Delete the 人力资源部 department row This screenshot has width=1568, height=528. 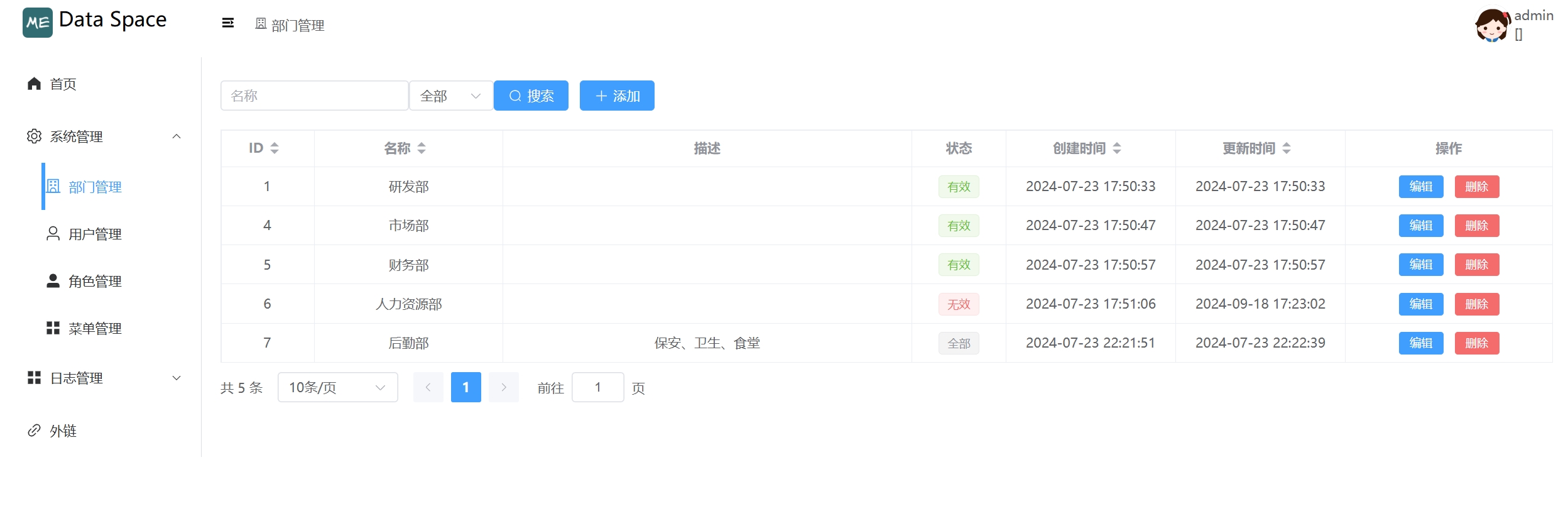click(x=1476, y=304)
